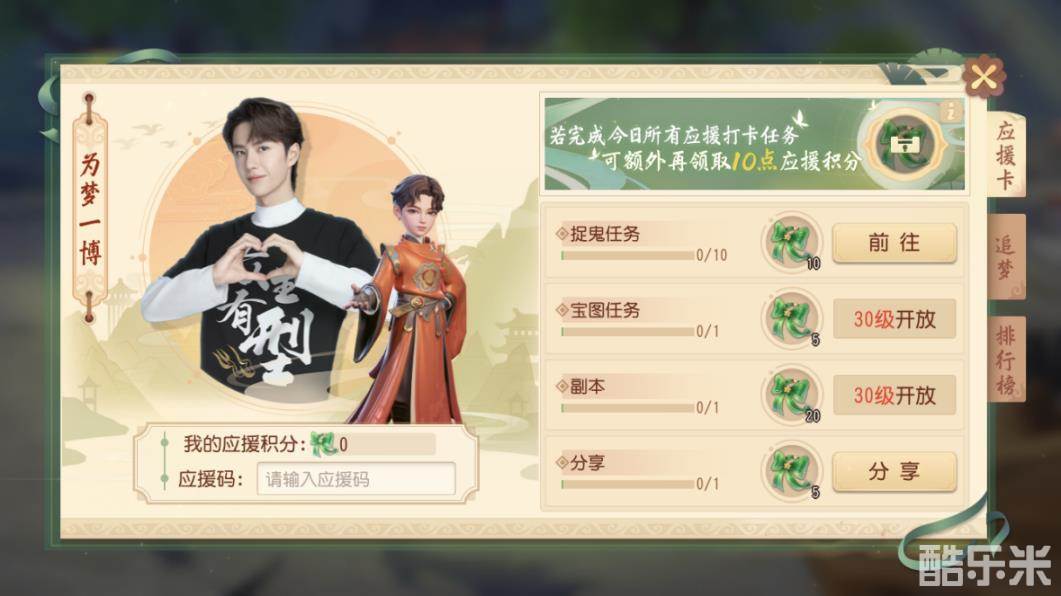Click the 分享 task progress bar
Screen dimensions: 1061x596
tap(628, 484)
